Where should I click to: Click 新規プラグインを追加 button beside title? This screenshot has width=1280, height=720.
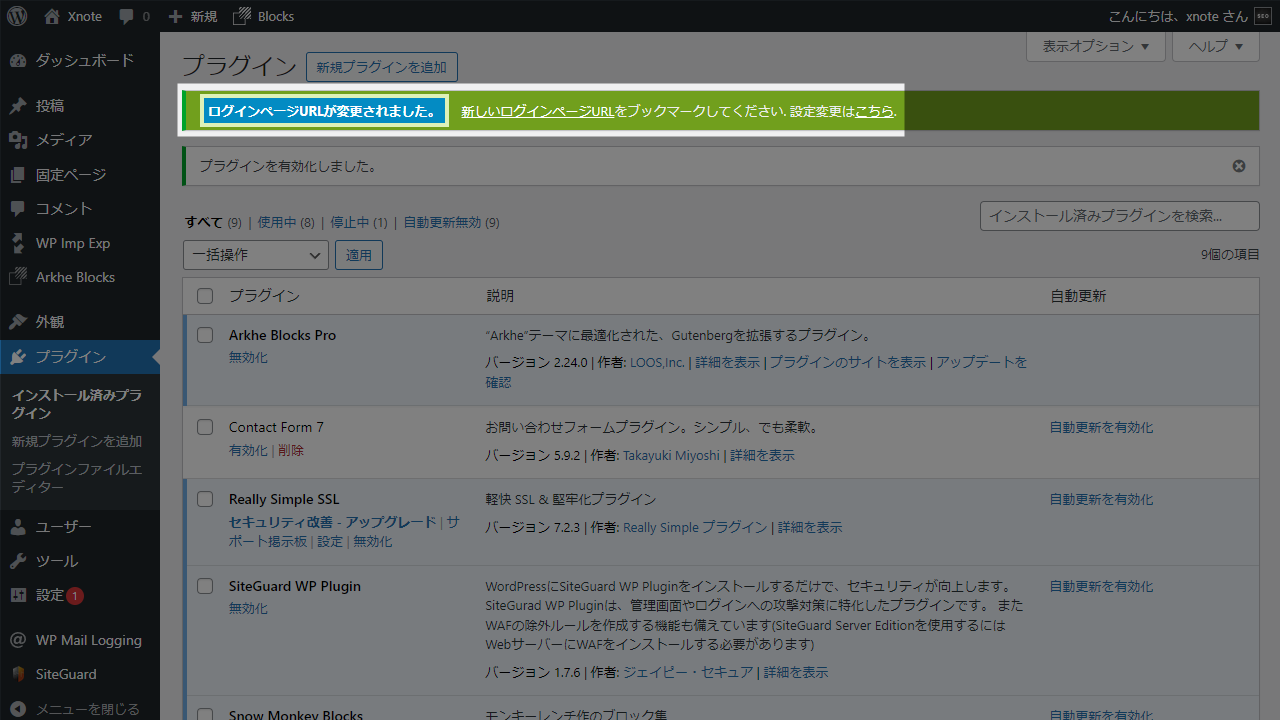point(382,67)
